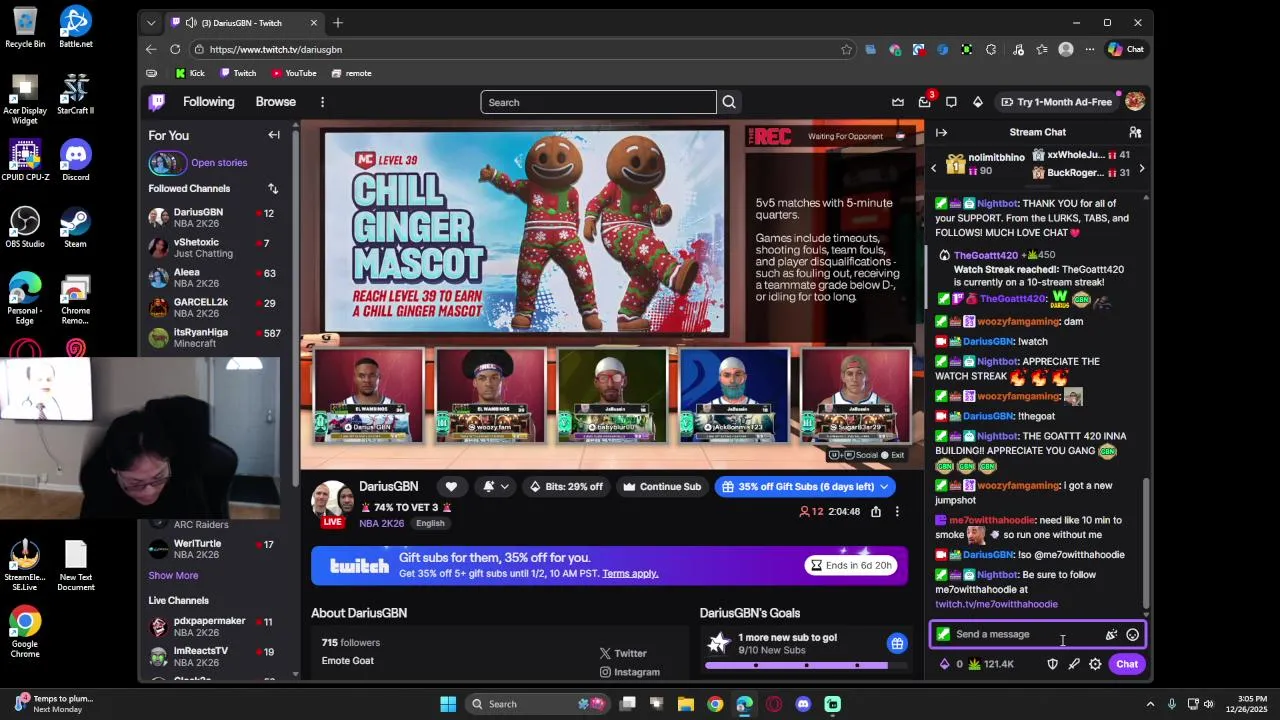Click Show More in followed channels
1280x720 pixels.
173,575
